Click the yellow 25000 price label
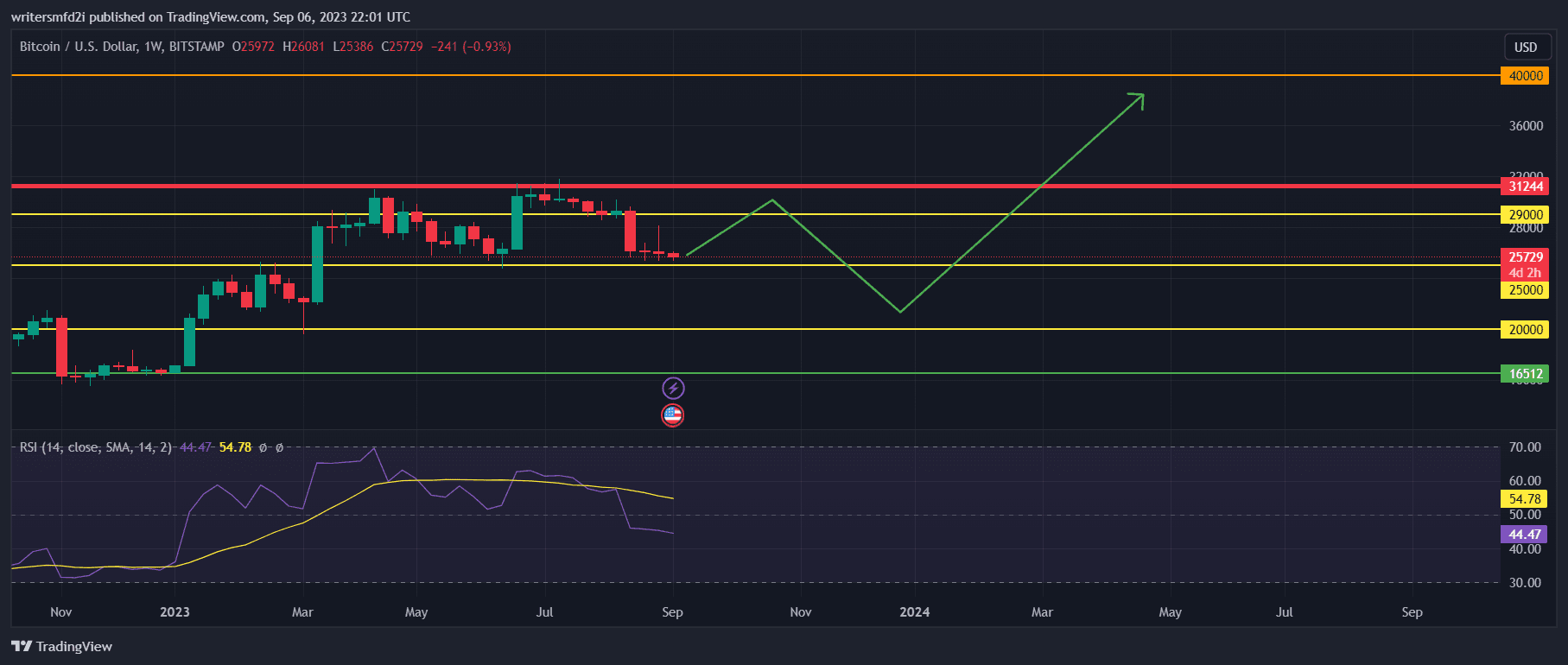The height and width of the screenshot is (665, 1568). pos(1525,290)
